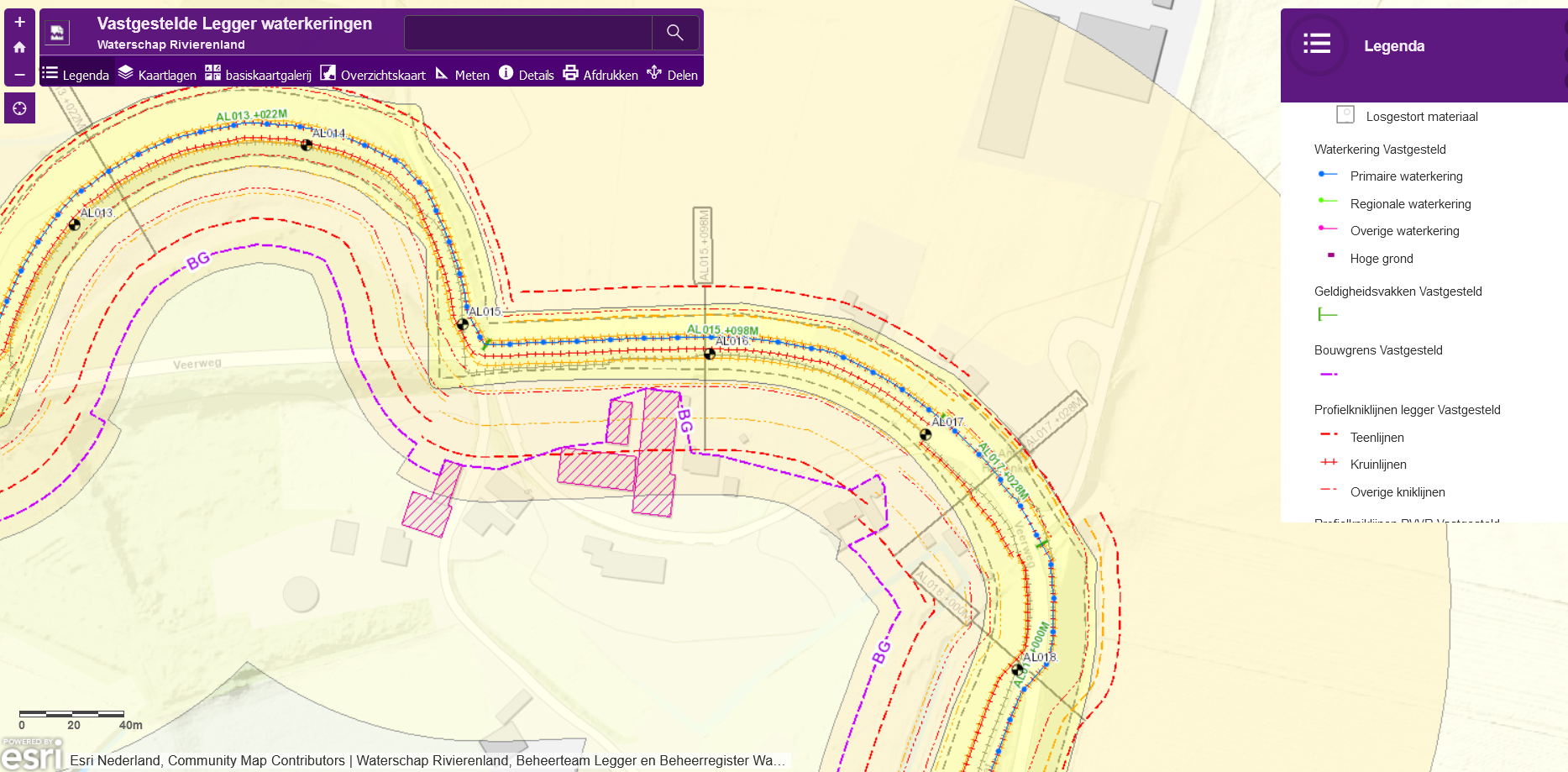This screenshot has width=1568, height=772.
Task: Click the AL018 marker point
Action: tap(1018, 670)
